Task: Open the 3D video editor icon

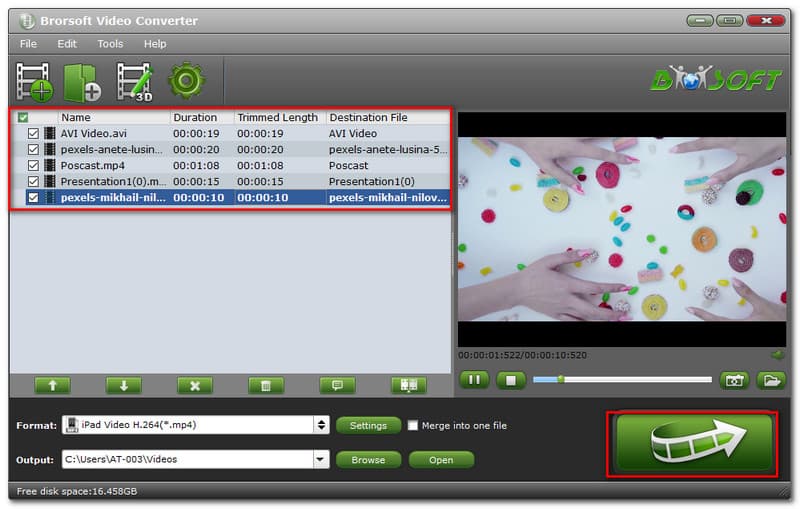Action: tap(133, 82)
